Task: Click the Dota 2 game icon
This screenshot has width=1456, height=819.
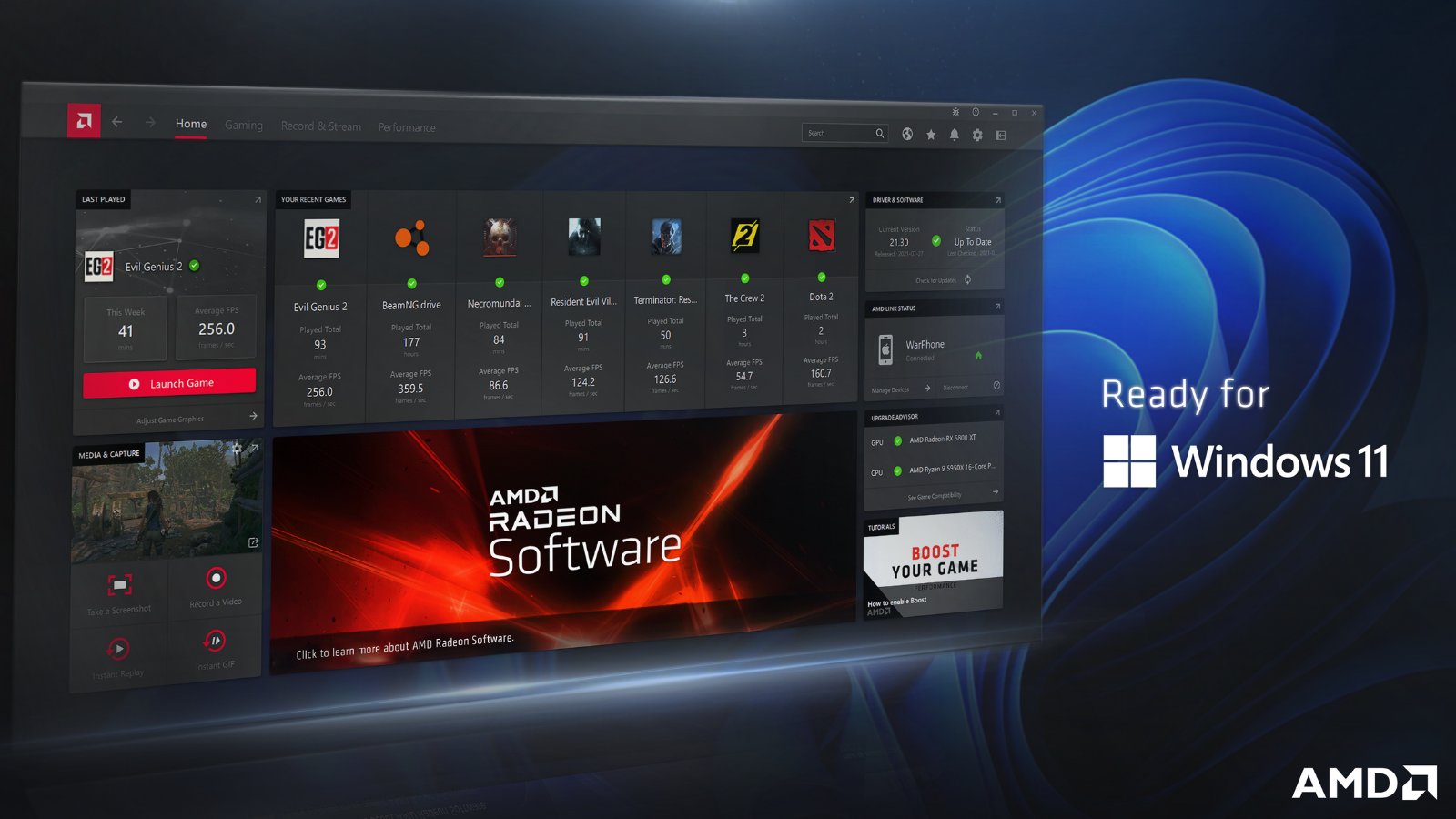Action: (x=822, y=236)
